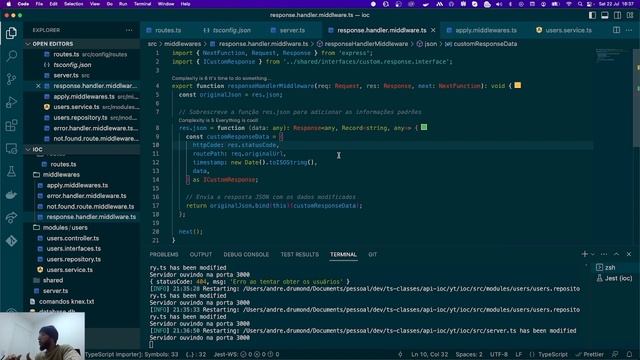Customize layout icon in title bar
This screenshot has height=360, width=640.
pos(630,15)
